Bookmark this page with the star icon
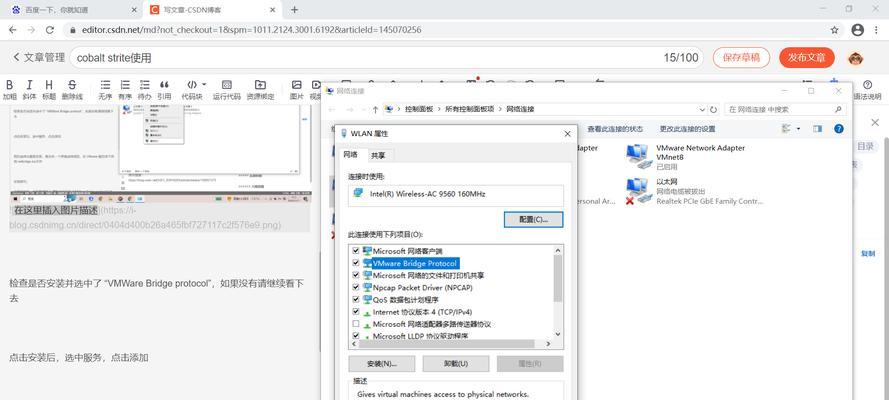889x400 pixels. [834, 30]
